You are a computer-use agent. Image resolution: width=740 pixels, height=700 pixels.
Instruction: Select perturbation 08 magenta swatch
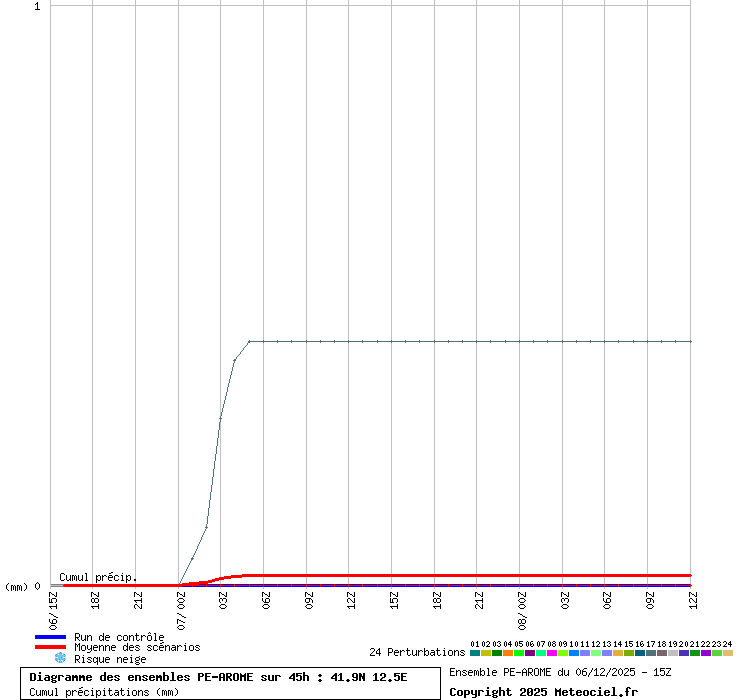pos(552,653)
